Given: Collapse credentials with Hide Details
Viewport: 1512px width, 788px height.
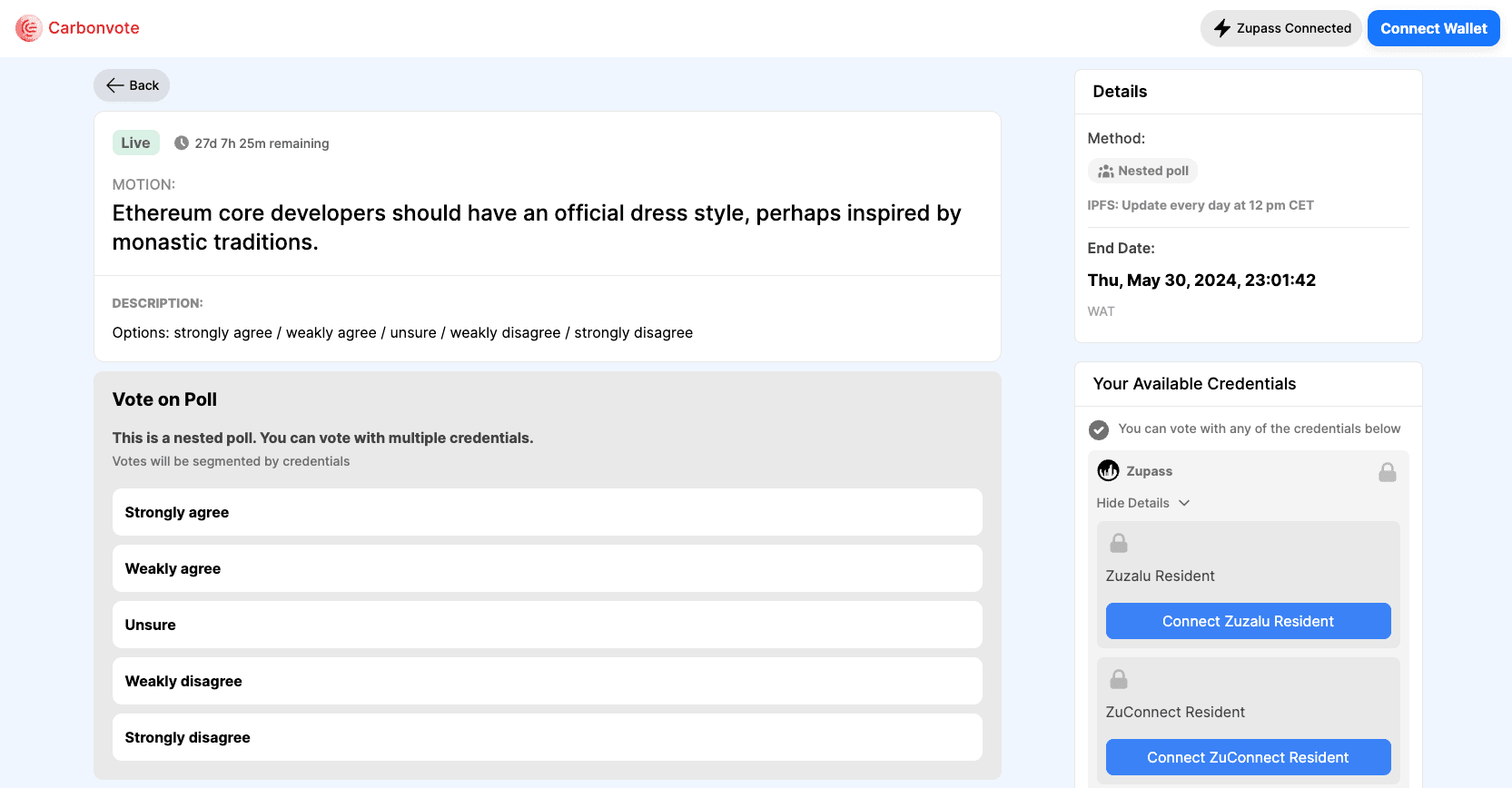Looking at the screenshot, I should [x=1132, y=503].
